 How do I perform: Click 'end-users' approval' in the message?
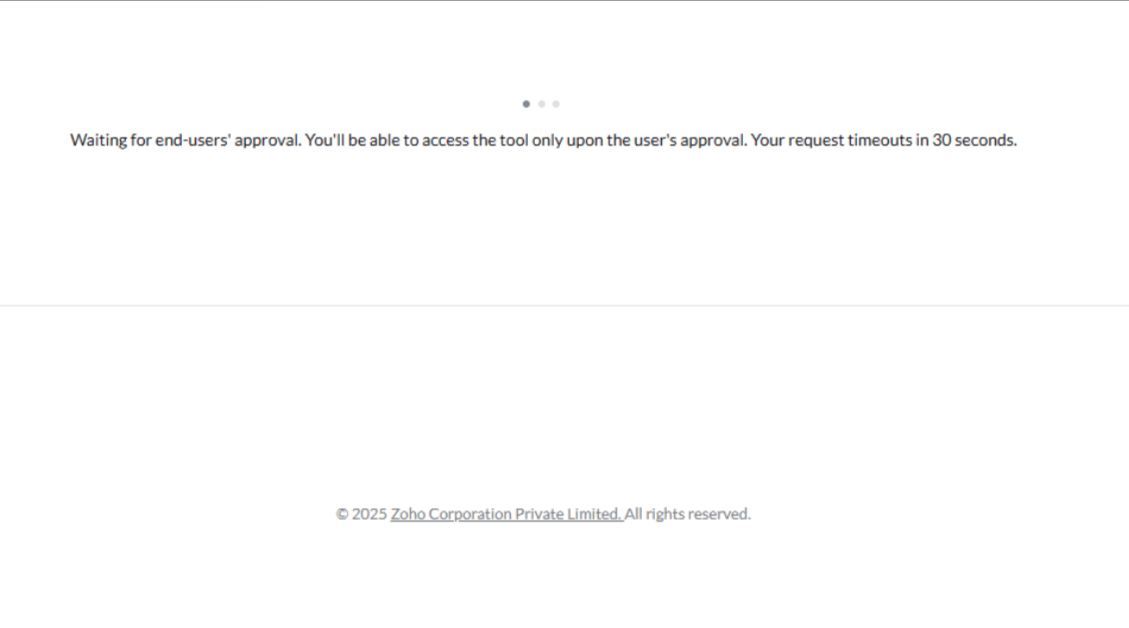coord(228,140)
